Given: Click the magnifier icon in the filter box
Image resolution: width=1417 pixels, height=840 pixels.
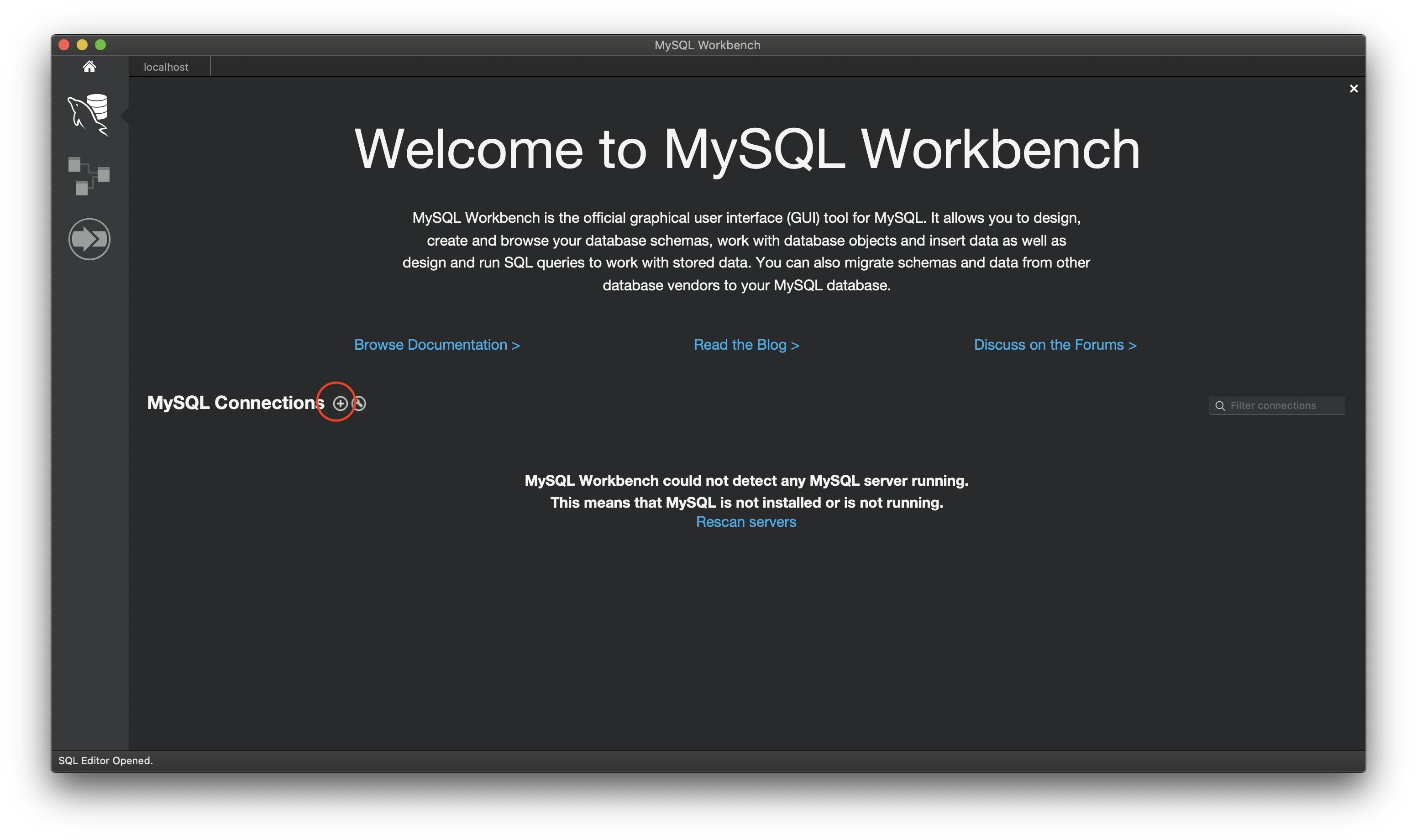Looking at the screenshot, I should (x=1220, y=406).
